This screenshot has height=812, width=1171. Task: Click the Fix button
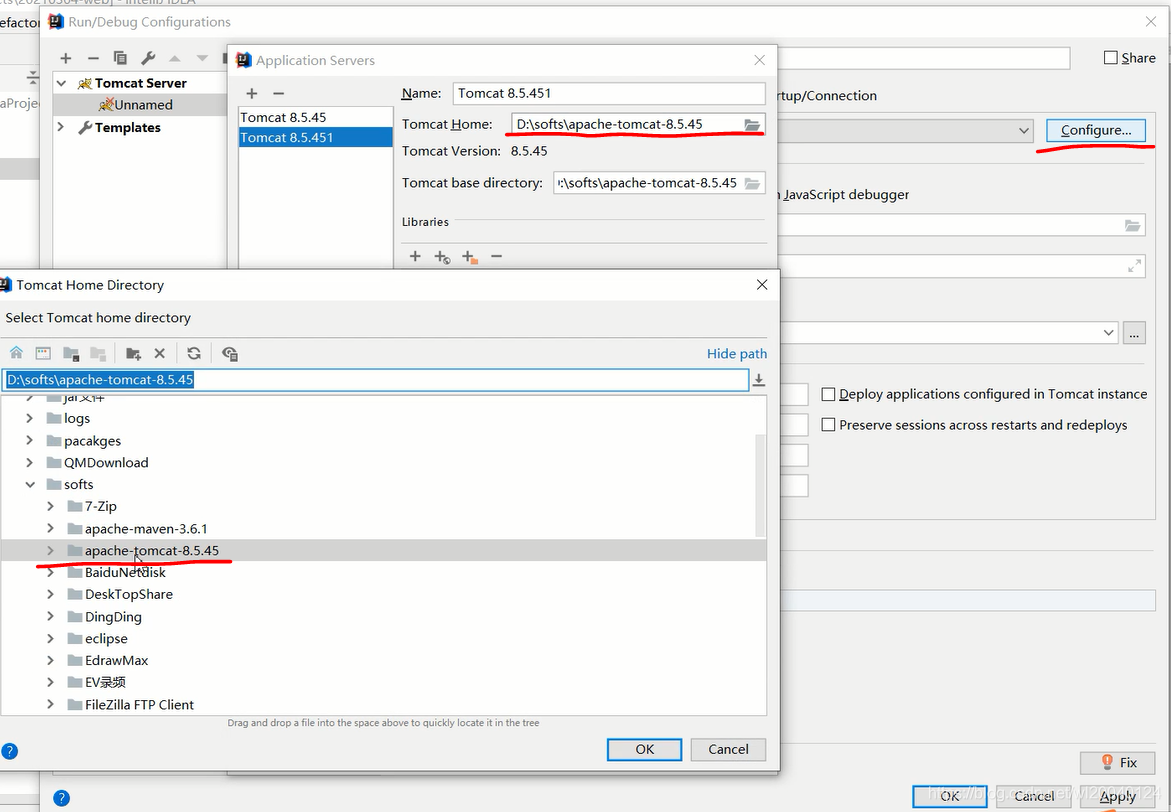pos(1118,762)
